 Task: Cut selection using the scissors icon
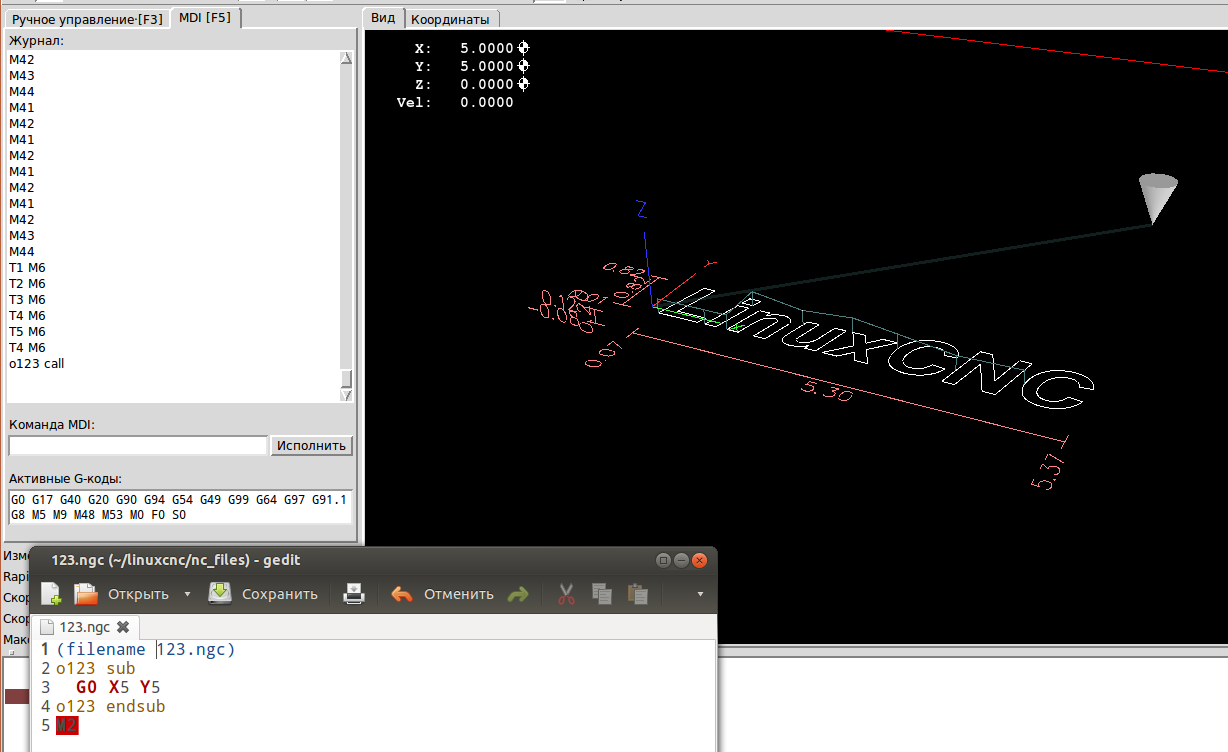(566, 594)
